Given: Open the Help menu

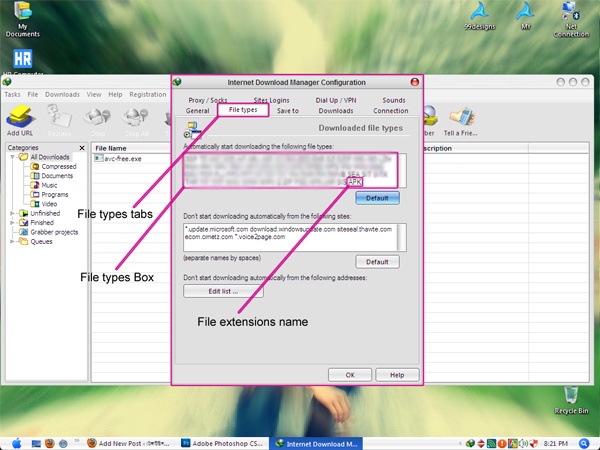Looking at the screenshot, I should [115, 94].
